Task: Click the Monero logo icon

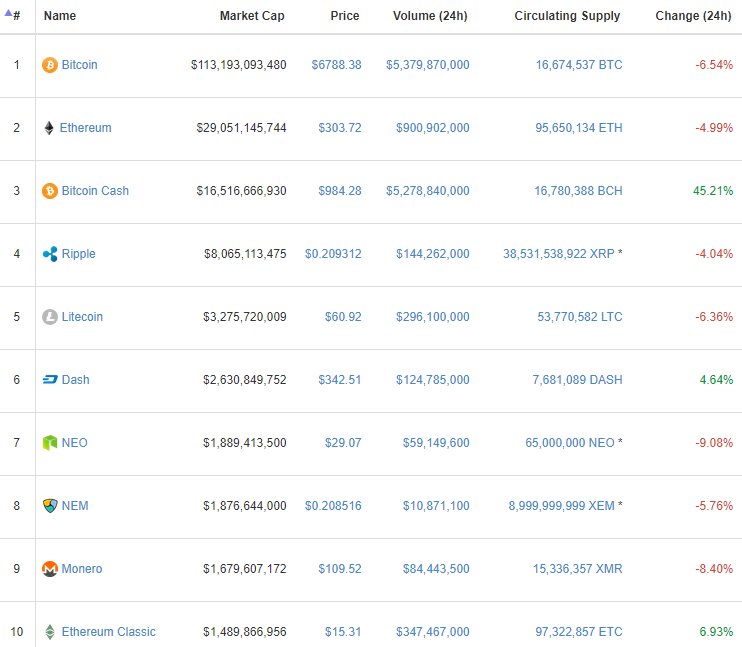Action: click(50, 568)
